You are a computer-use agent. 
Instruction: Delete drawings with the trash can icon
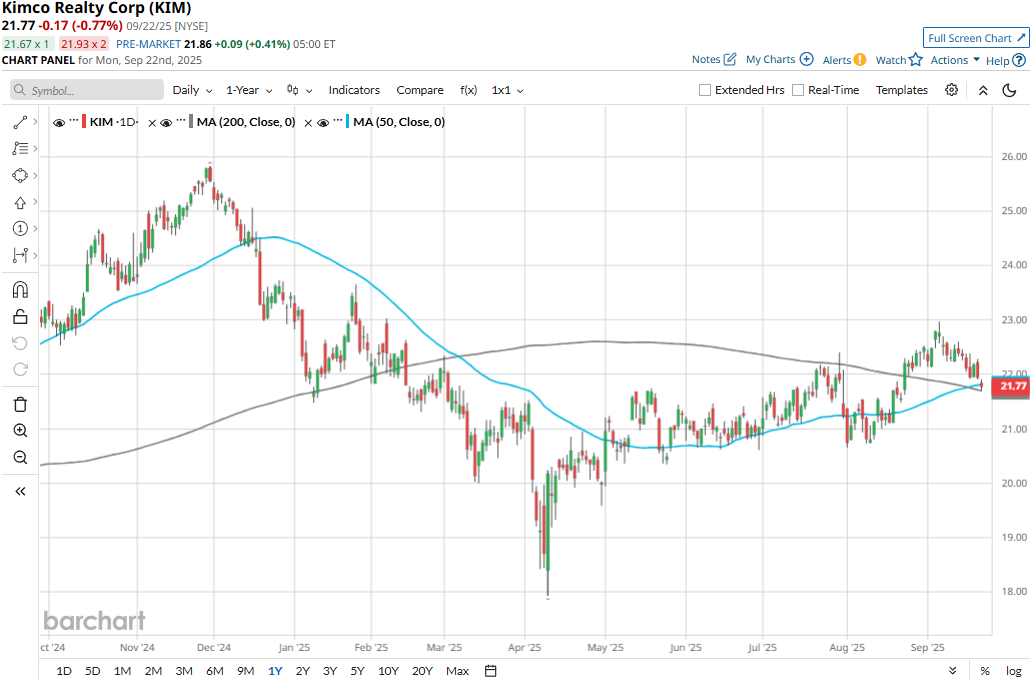coord(20,404)
